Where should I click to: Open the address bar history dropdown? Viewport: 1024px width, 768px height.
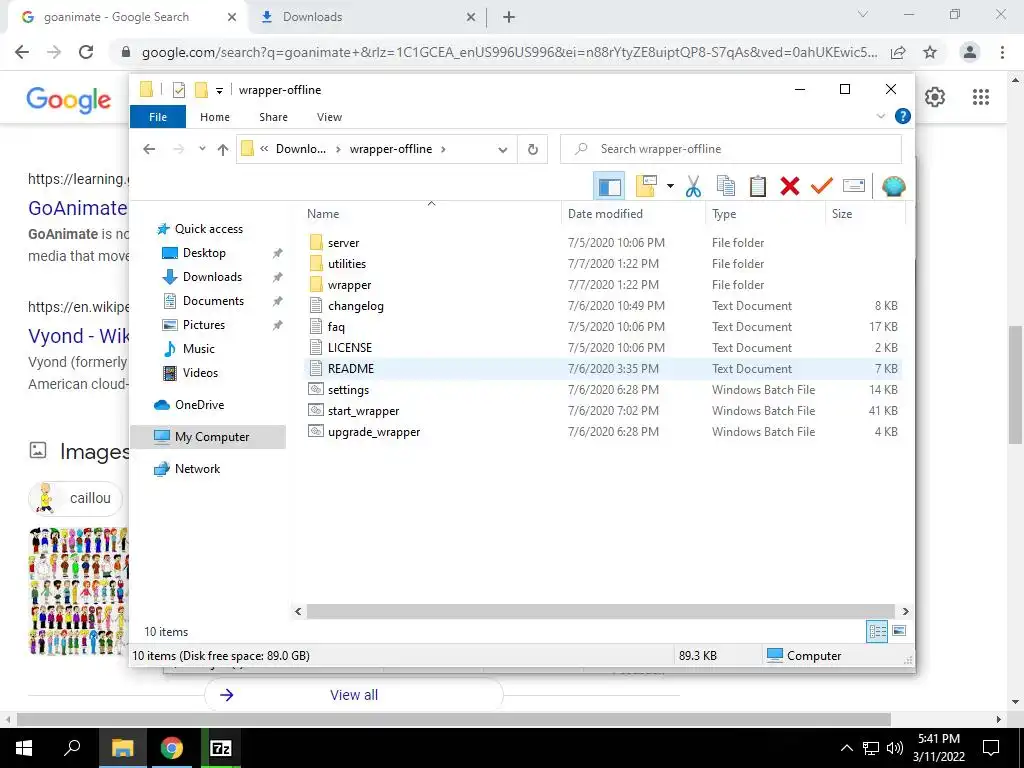(x=502, y=150)
